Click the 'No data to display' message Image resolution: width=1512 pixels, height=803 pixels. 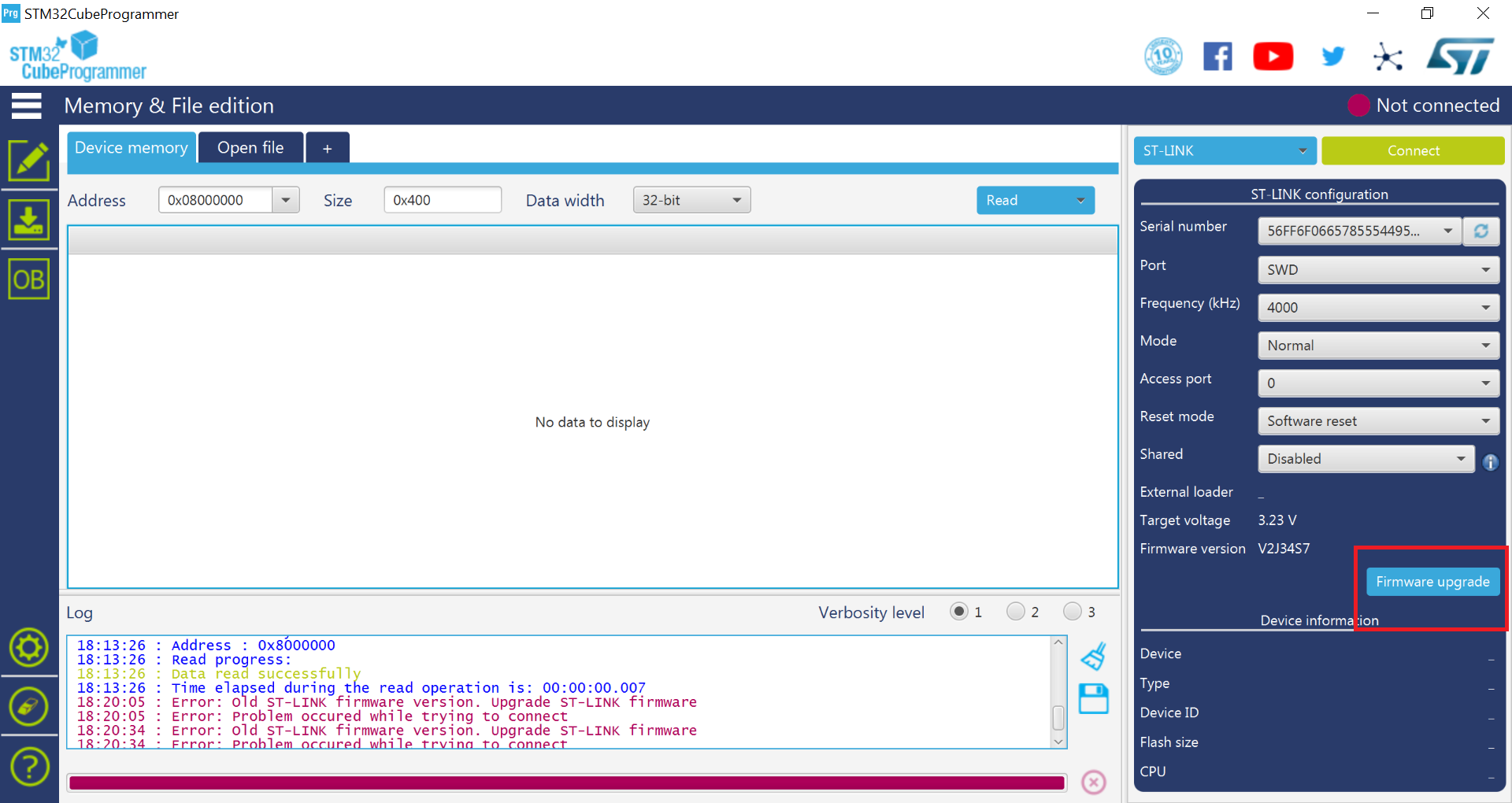[x=592, y=422]
